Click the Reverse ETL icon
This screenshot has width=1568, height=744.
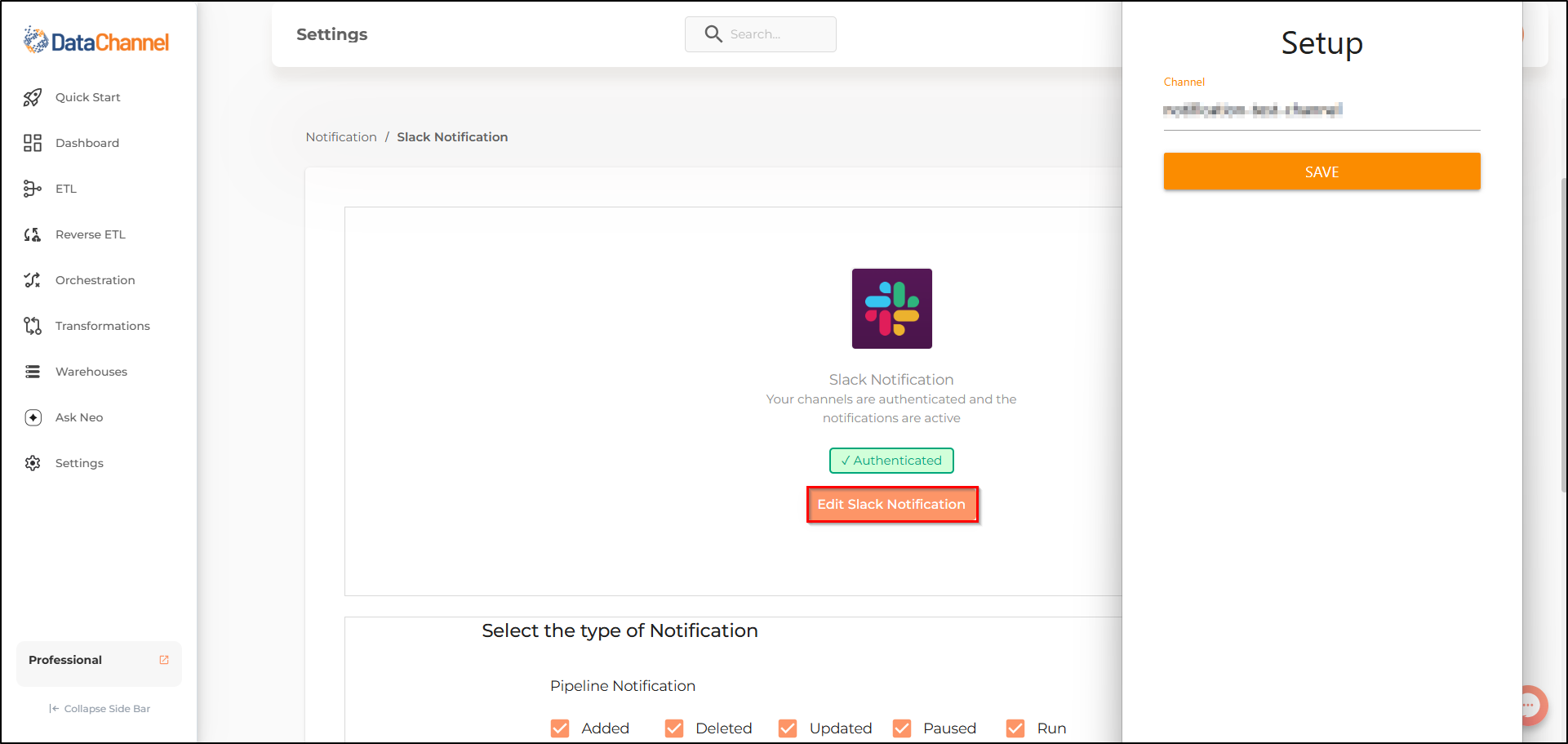pyautogui.click(x=33, y=234)
